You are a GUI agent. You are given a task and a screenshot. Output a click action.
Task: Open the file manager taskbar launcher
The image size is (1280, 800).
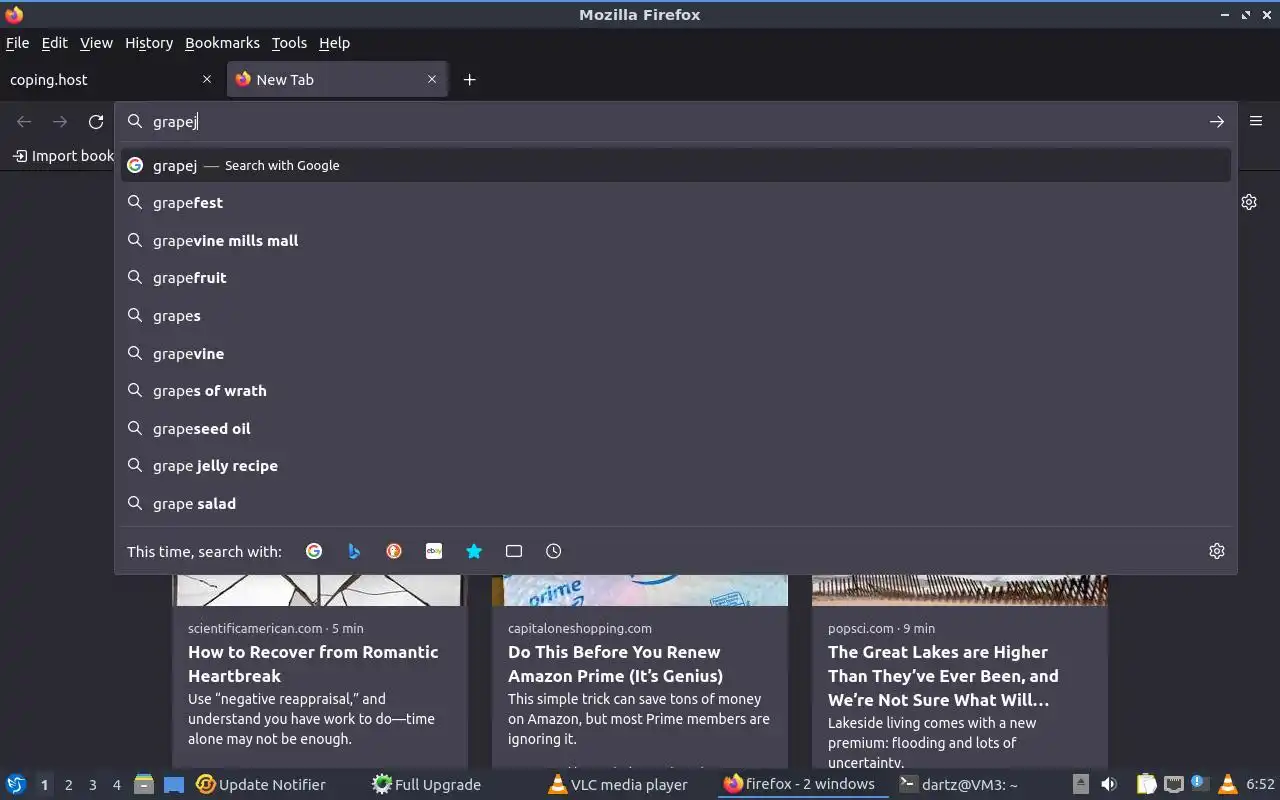(144, 785)
